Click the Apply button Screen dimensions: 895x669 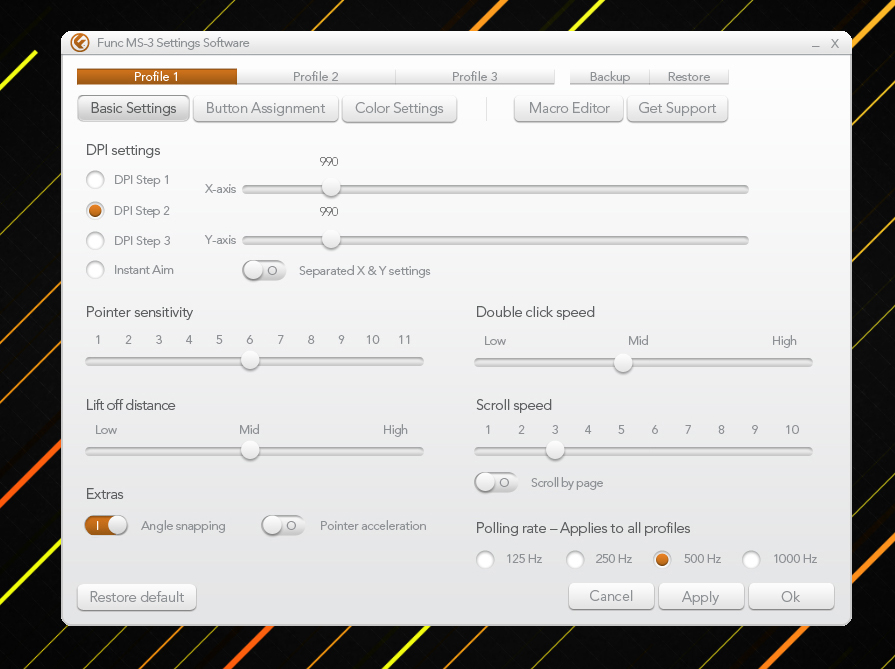click(x=701, y=597)
